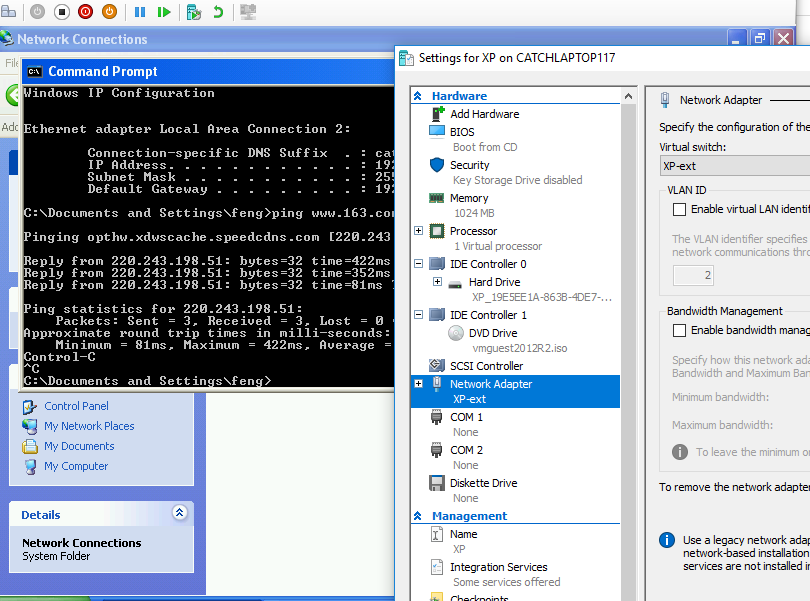Select the DVD Drive entry
810x601 pixels.
(x=493, y=332)
